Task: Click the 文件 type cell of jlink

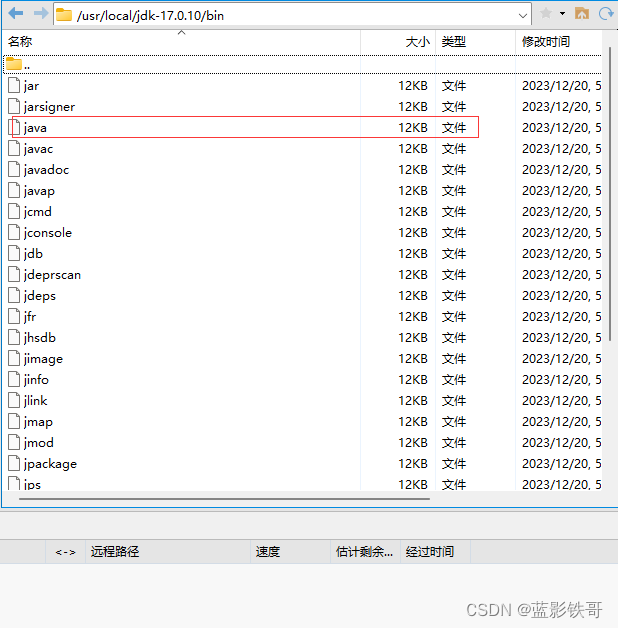Action: (x=454, y=401)
